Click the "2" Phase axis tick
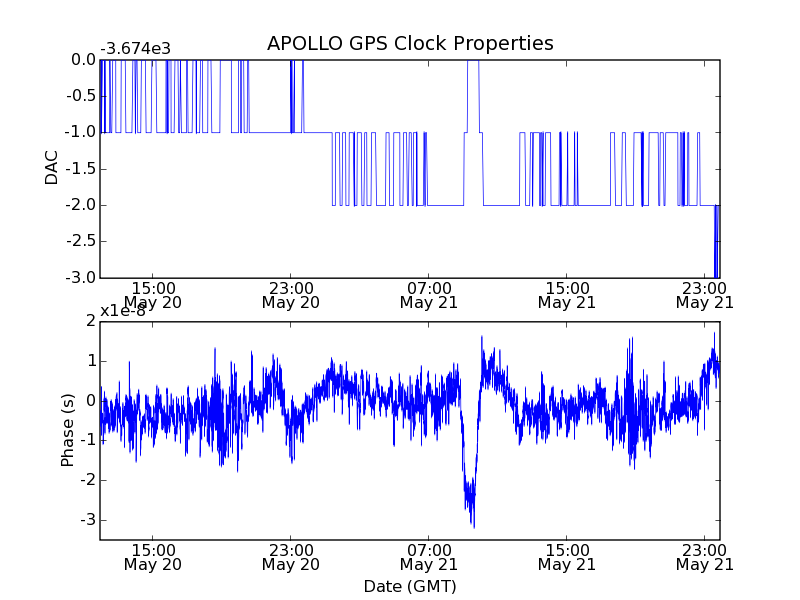Image resolution: width=800 pixels, height=600 pixels. pos(91,321)
